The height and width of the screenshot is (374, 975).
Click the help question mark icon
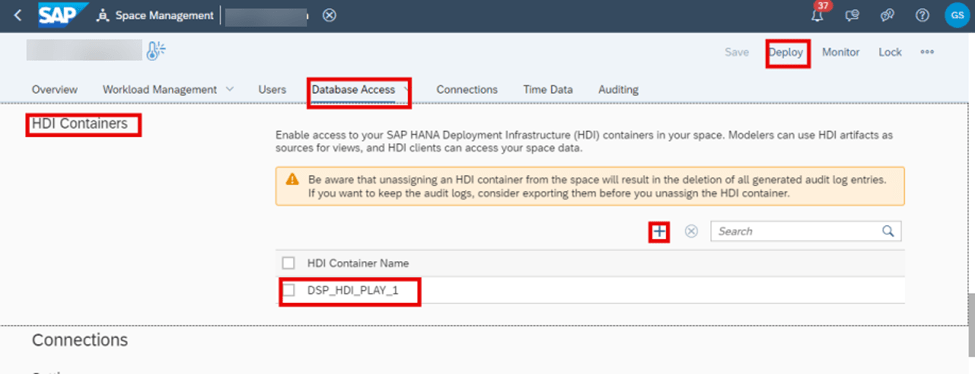(x=922, y=16)
